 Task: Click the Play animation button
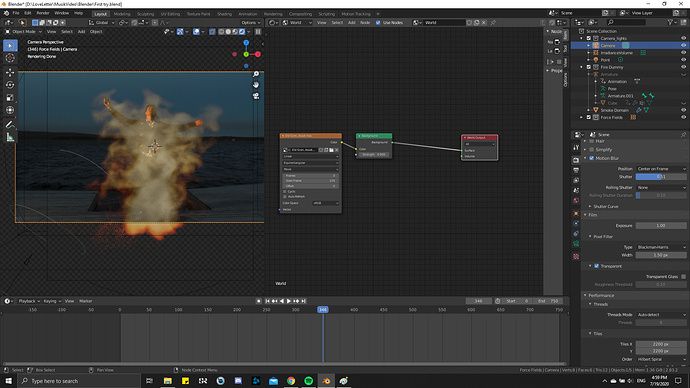point(289,301)
